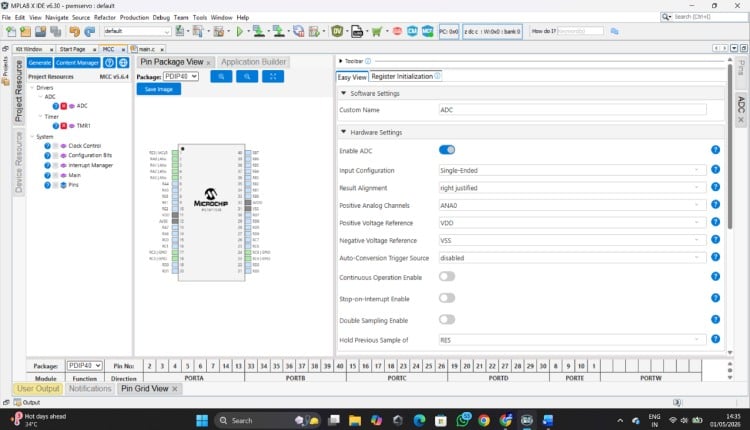Click the MCC help question icon beside Content Manager
Screen dimensions: 750x430
click(x=109, y=63)
